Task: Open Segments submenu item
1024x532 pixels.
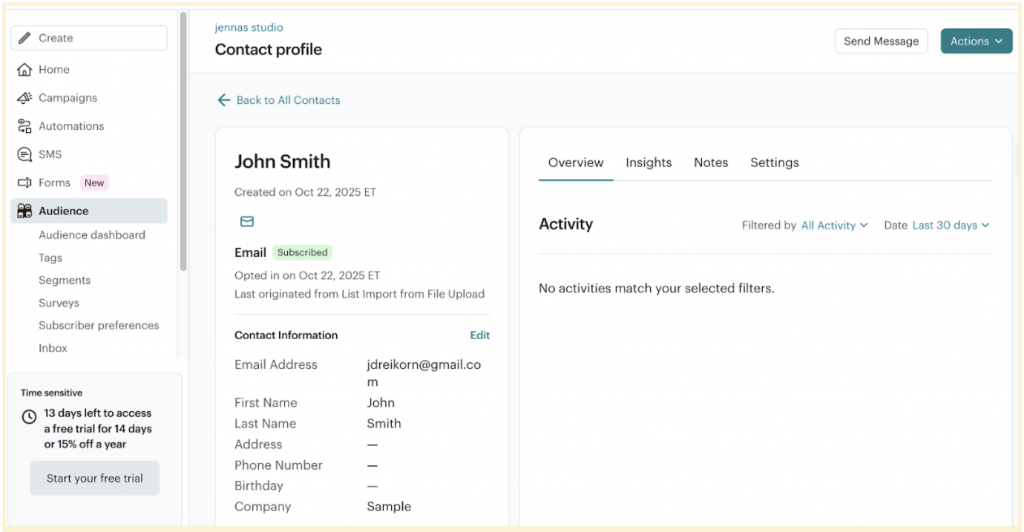Action: [65, 280]
